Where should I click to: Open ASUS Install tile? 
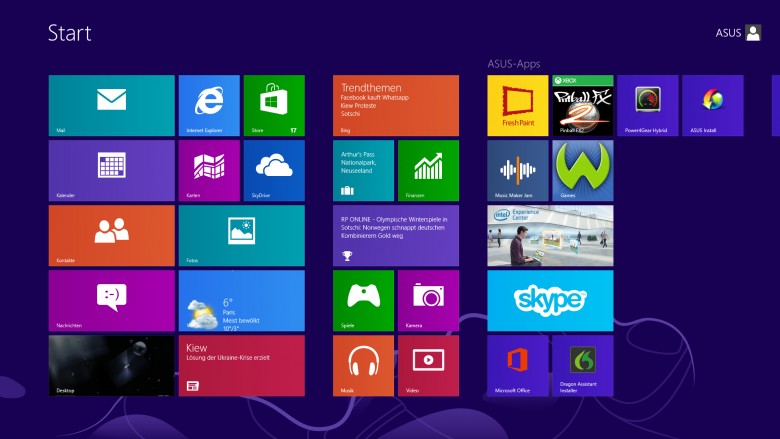713,105
